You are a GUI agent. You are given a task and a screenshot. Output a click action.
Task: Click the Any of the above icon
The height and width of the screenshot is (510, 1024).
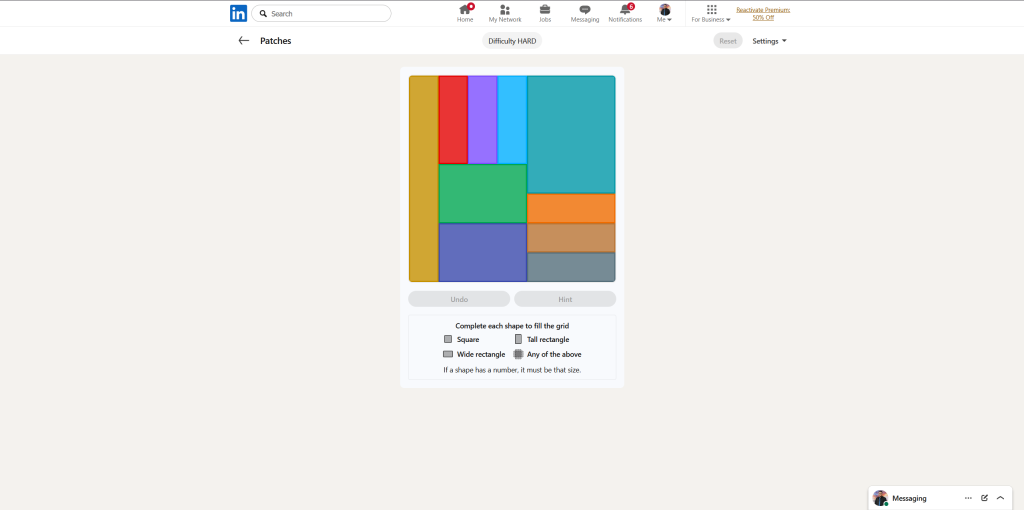coord(519,354)
